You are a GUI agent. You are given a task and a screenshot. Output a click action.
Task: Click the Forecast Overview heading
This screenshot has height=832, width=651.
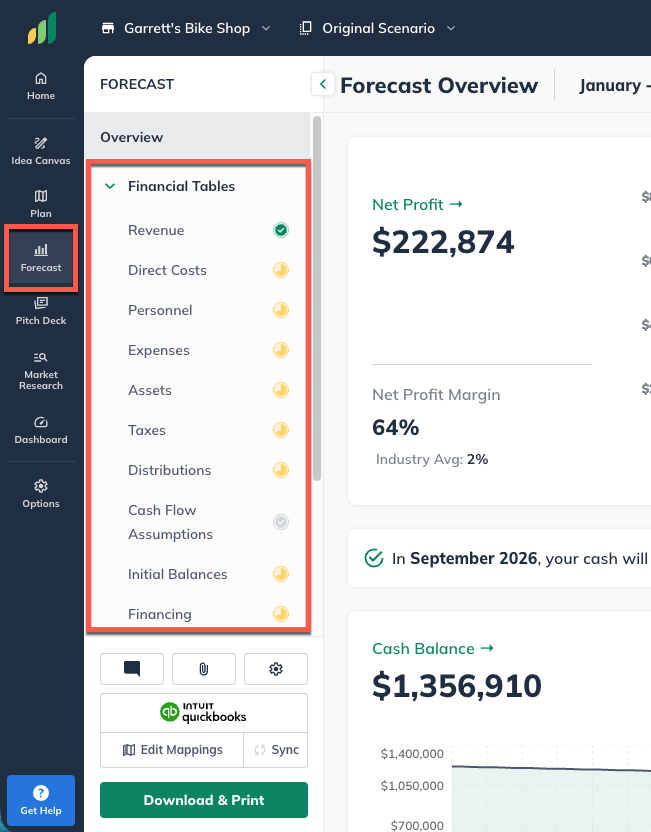click(439, 85)
